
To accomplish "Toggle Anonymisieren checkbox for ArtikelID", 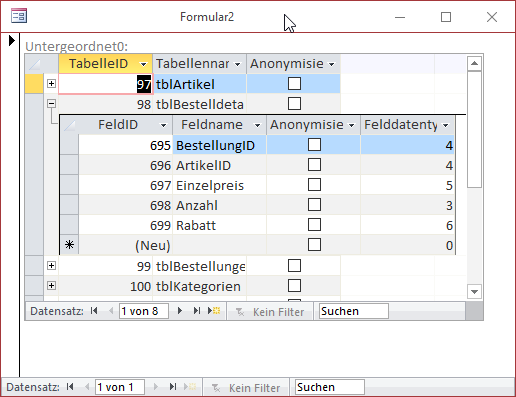I will (x=314, y=165).
